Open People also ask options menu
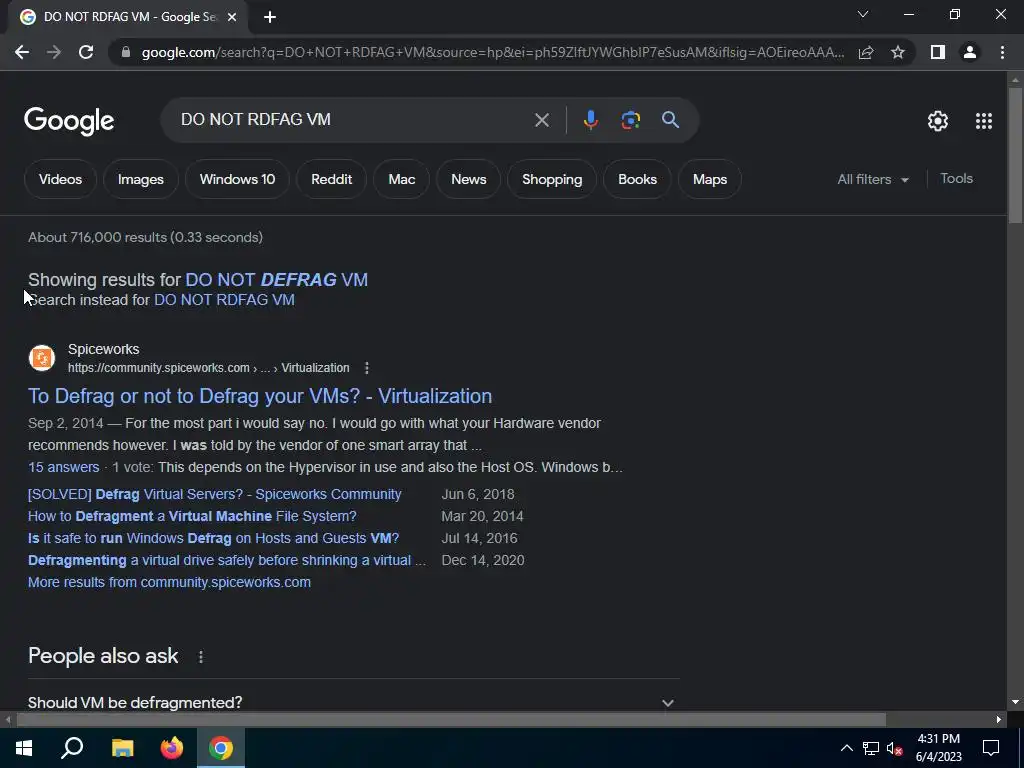The width and height of the screenshot is (1024, 768). pyautogui.click(x=200, y=657)
